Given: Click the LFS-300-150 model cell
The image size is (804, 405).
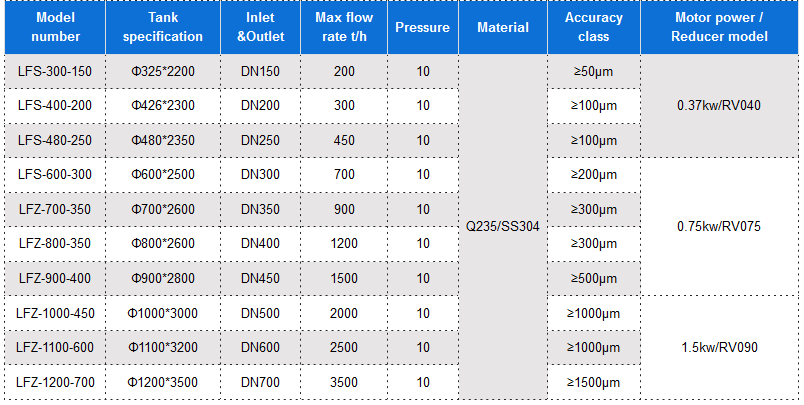Looking at the screenshot, I should coord(55,71).
